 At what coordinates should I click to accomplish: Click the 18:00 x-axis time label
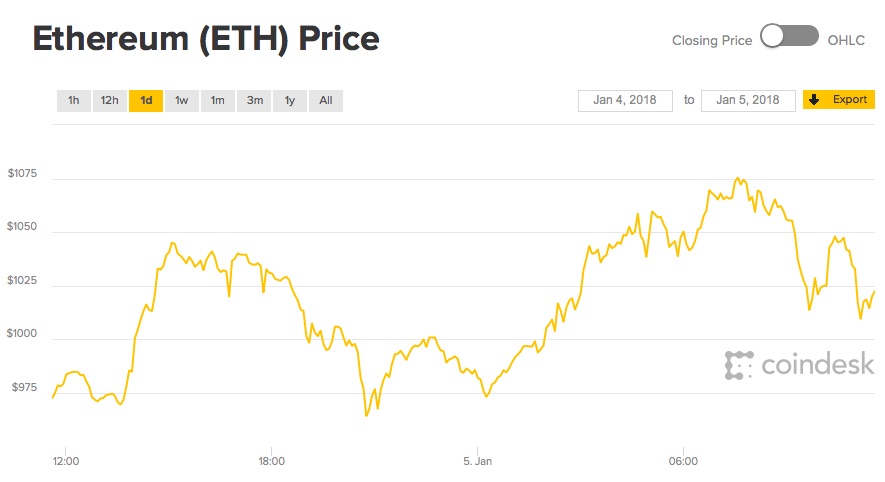tap(271, 461)
